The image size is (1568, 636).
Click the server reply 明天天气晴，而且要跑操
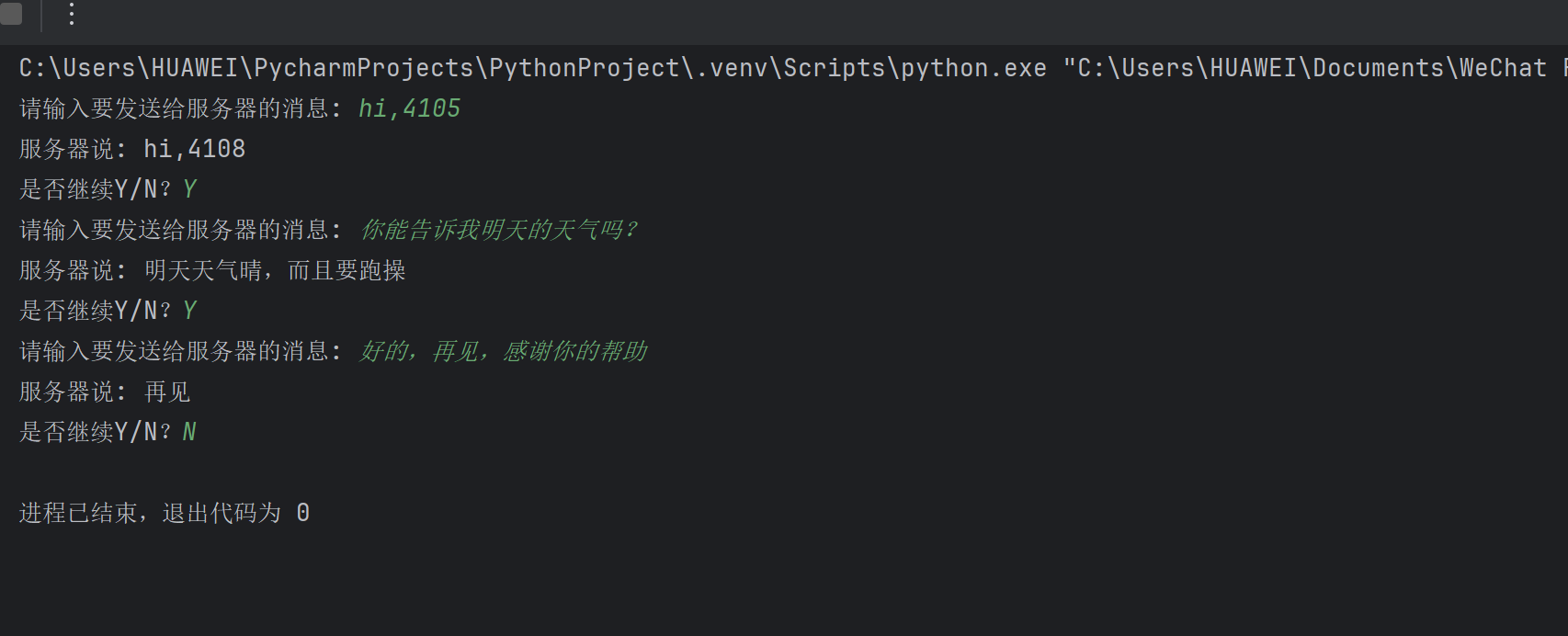tap(275, 270)
